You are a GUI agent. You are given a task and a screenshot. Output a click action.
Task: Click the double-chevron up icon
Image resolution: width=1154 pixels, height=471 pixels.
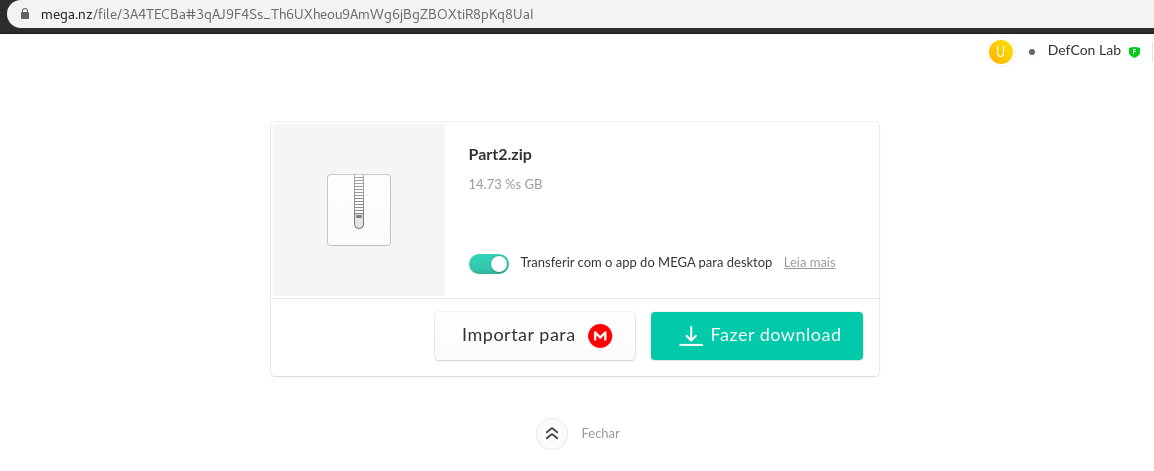pos(552,433)
